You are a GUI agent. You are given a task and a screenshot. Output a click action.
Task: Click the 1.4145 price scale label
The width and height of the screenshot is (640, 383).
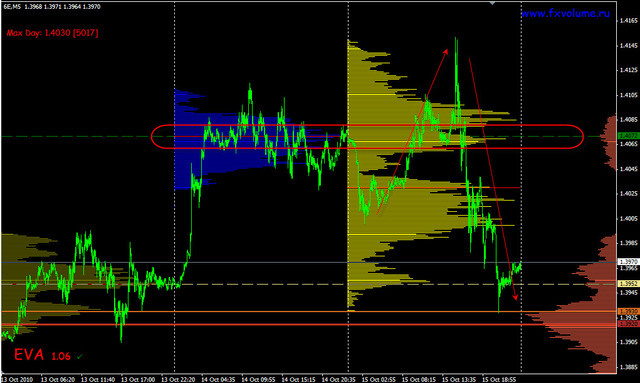[x=628, y=45]
